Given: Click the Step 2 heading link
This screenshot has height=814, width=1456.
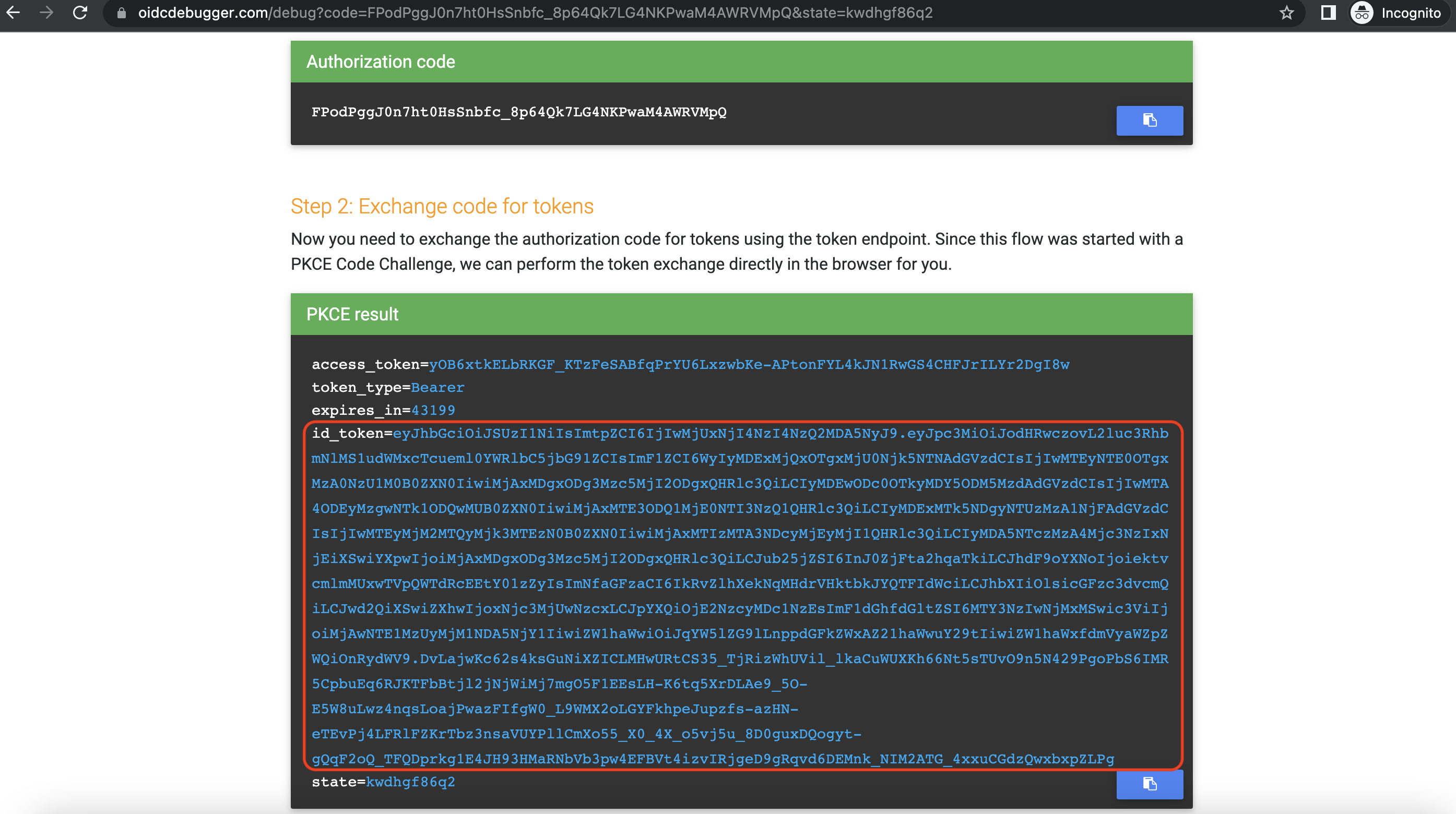Looking at the screenshot, I should tap(442, 206).
